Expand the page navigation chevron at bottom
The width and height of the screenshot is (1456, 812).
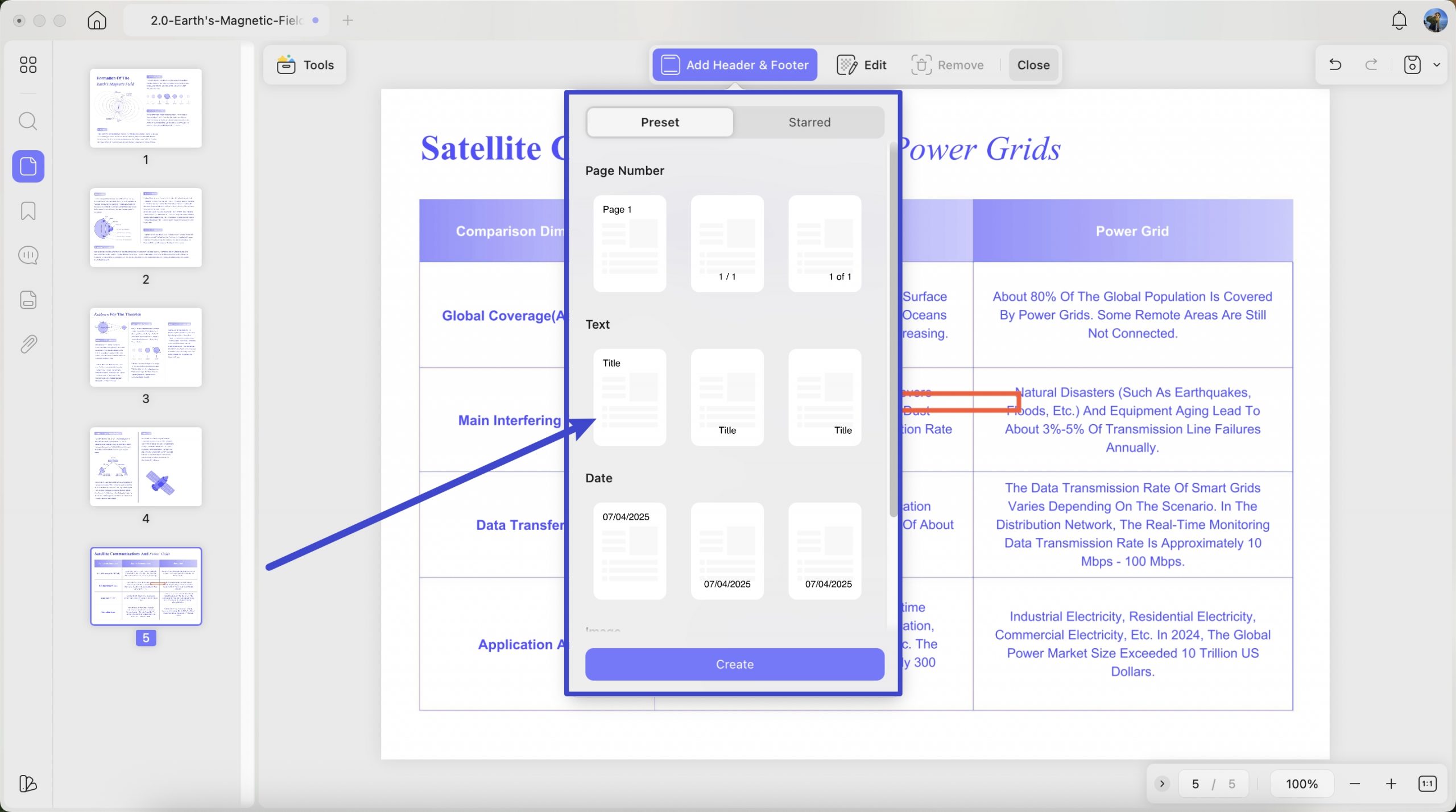coord(1162,784)
